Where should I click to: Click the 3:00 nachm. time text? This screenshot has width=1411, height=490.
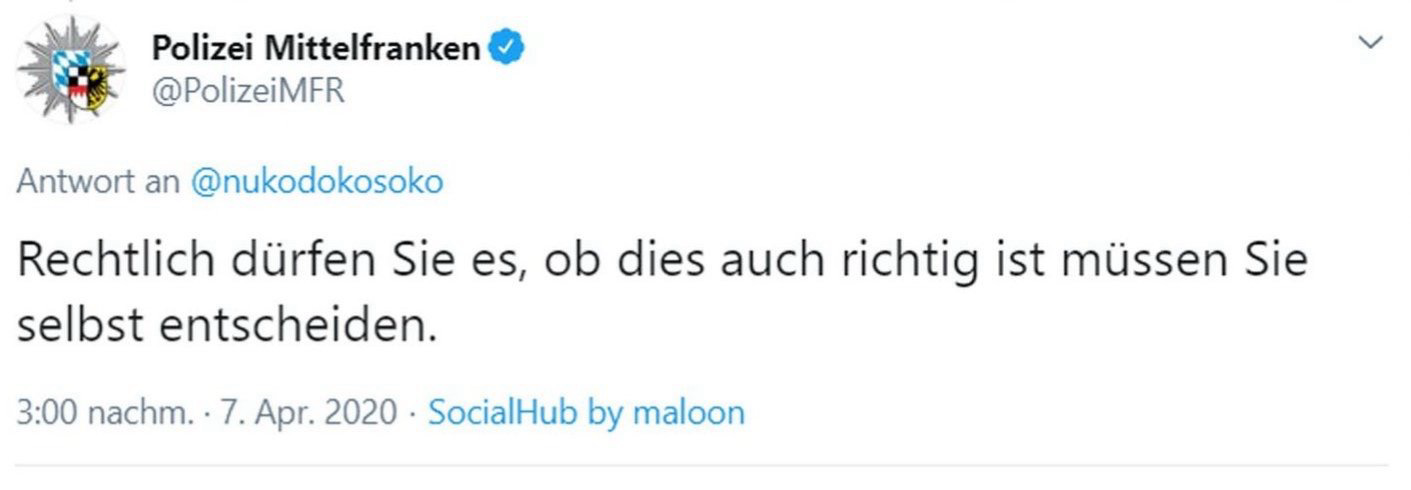point(105,412)
